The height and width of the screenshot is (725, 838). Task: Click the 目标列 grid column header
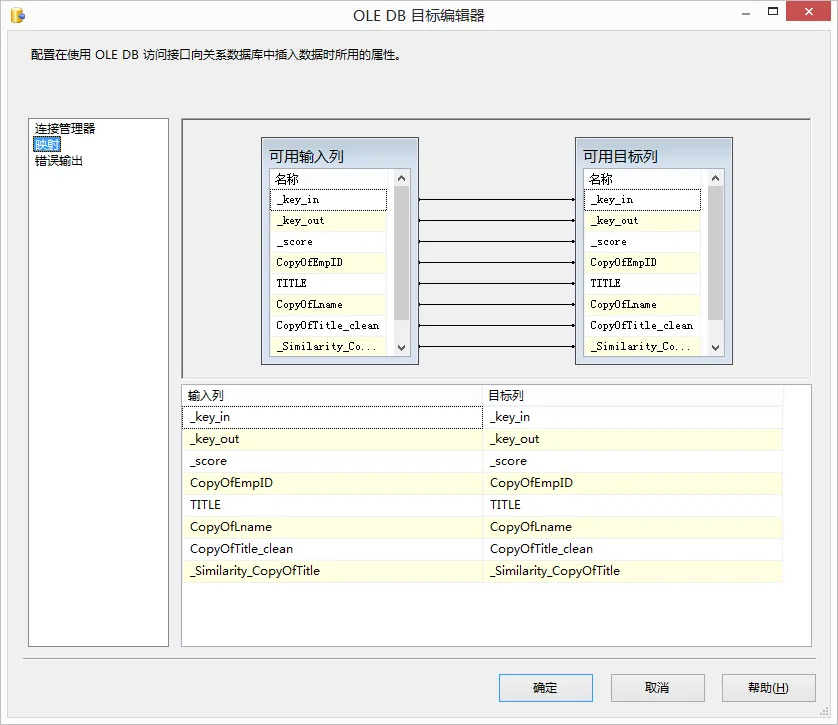click(x=632, y=396)
